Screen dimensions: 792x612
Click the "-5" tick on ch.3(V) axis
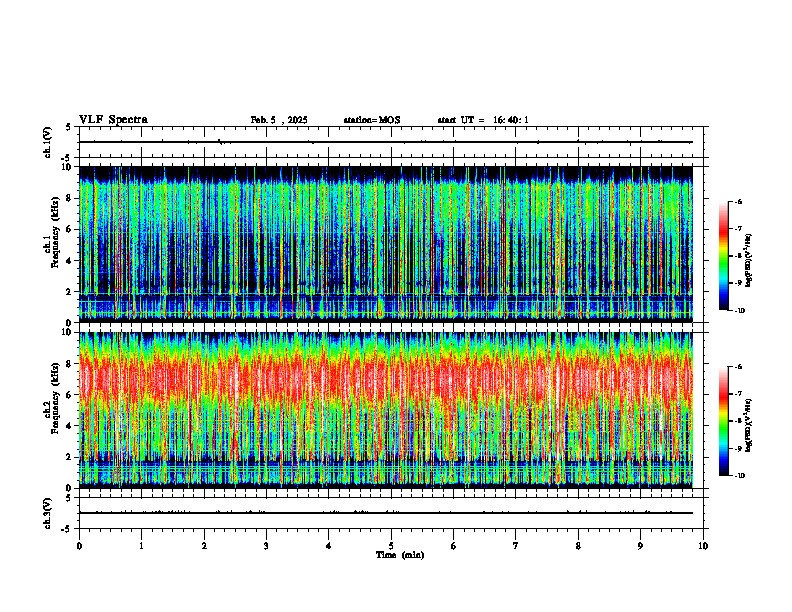coord(67,529)
